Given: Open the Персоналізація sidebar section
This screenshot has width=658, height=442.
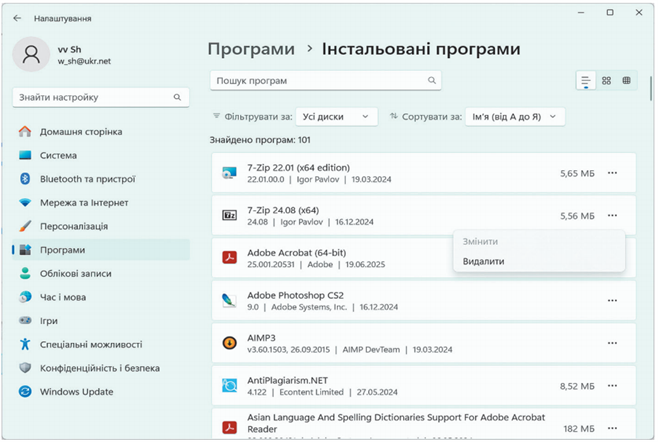Looking at the screenshot, I should [101, 226].
